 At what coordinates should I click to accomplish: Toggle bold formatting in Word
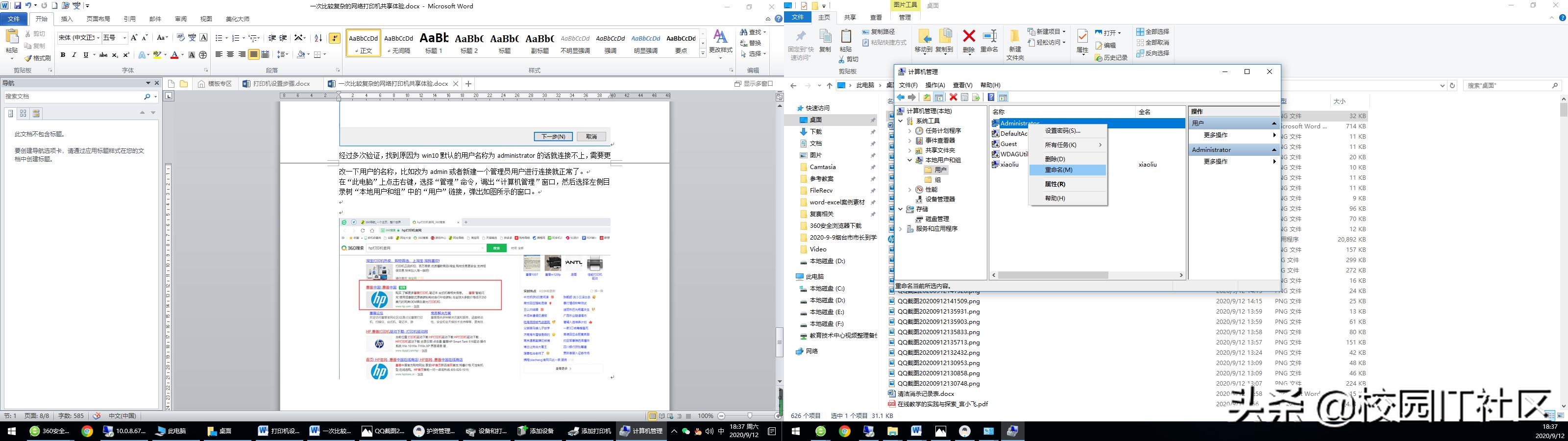point(63,54)
